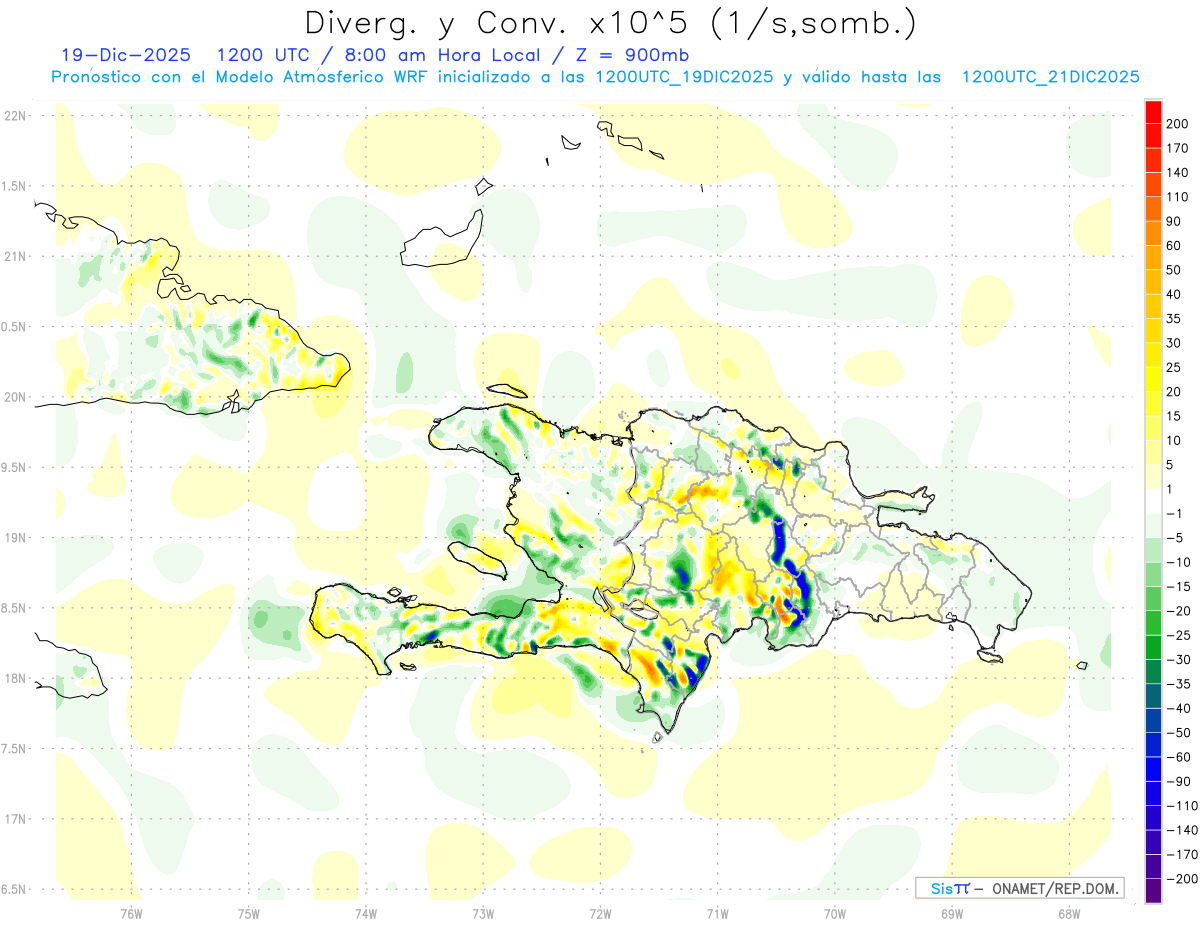Click the '75W' longitude label
The width and height of the screenshot is (1200, 927).
click(248, 913)
